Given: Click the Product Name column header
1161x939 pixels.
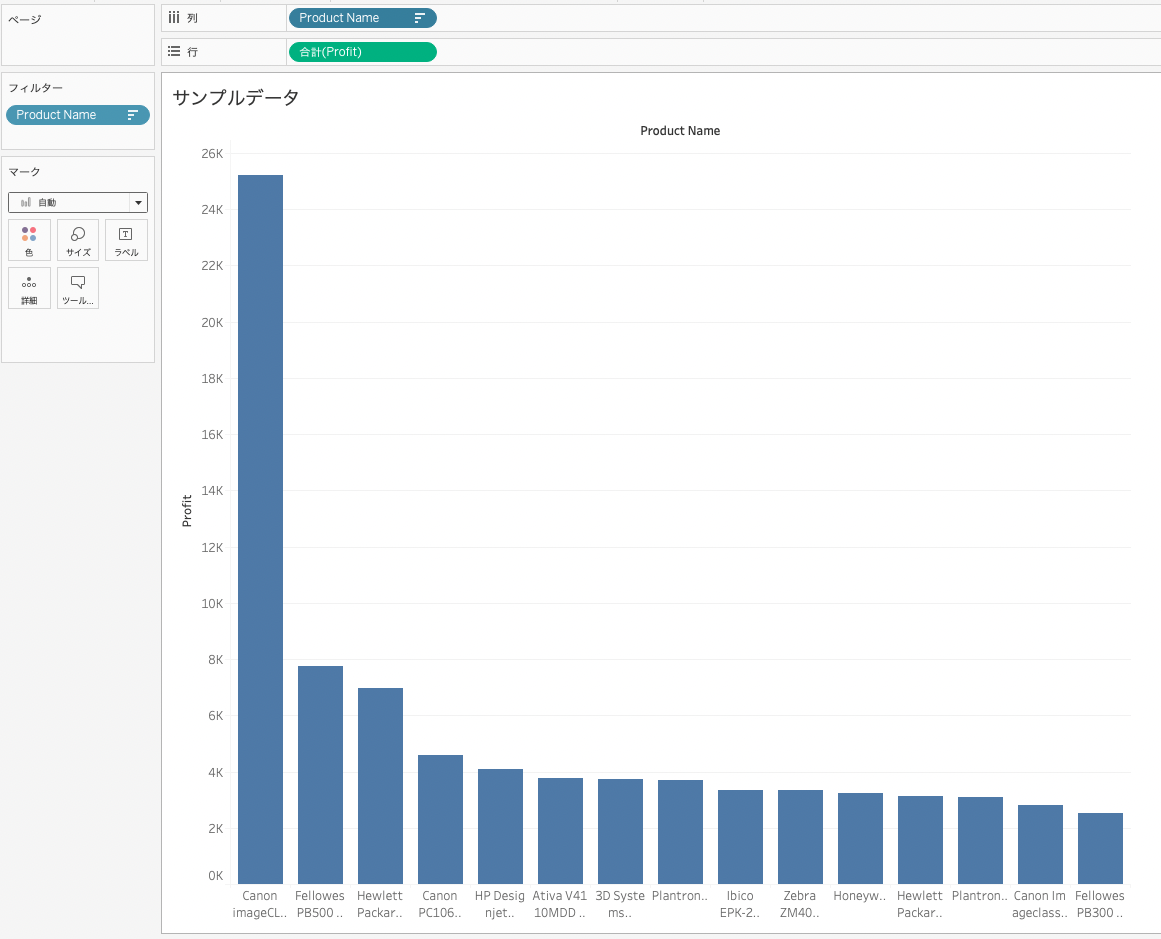Looking at the screenshot, I should tap(680, 130).
